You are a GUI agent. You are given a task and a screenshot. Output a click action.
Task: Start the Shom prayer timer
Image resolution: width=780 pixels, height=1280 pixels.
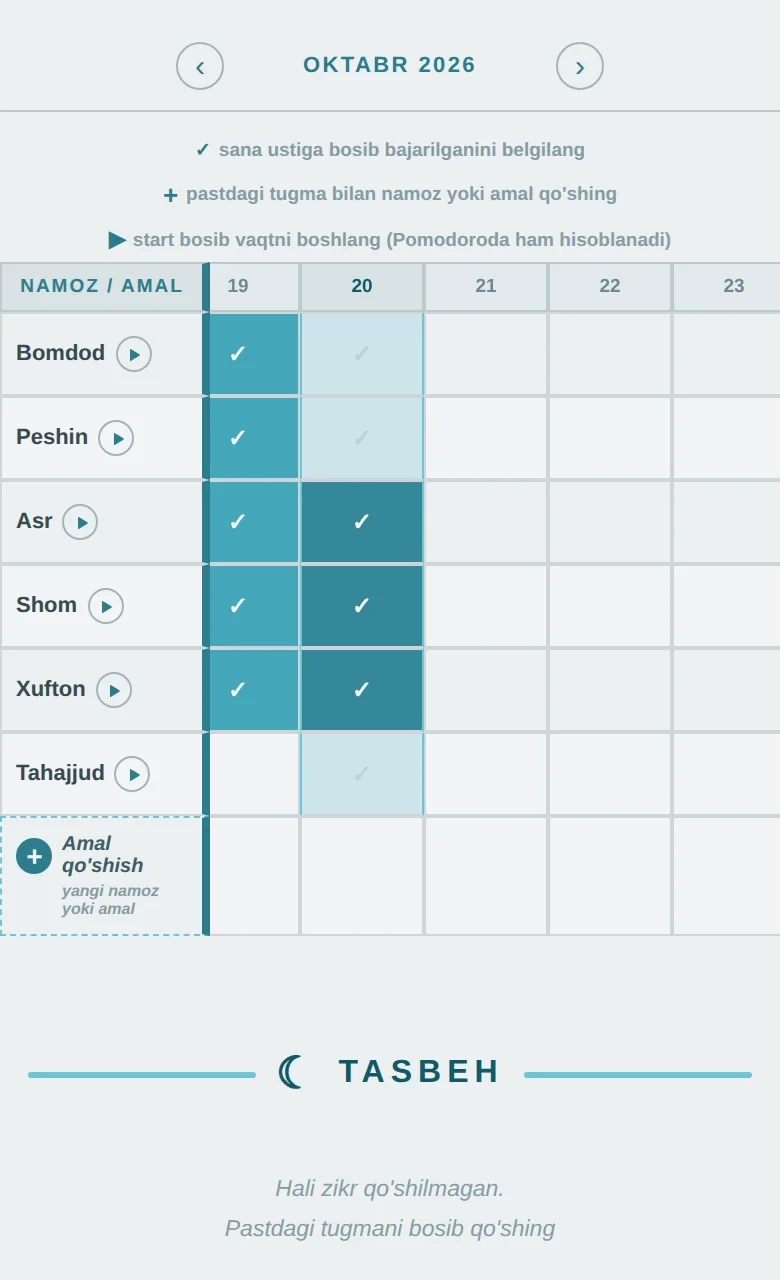[x=106, y=606]
